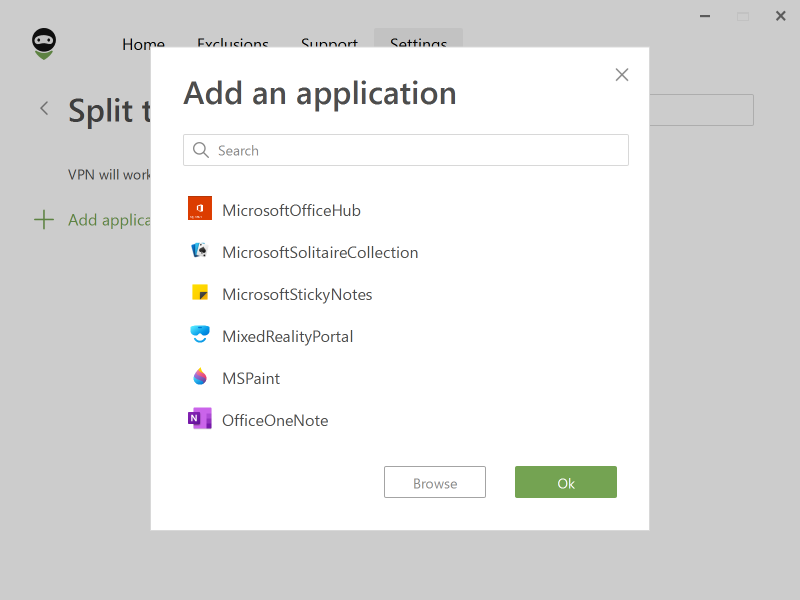Close the VPN window
The image size is (800, 600).
pyautogui.click(x=781, y=16)
